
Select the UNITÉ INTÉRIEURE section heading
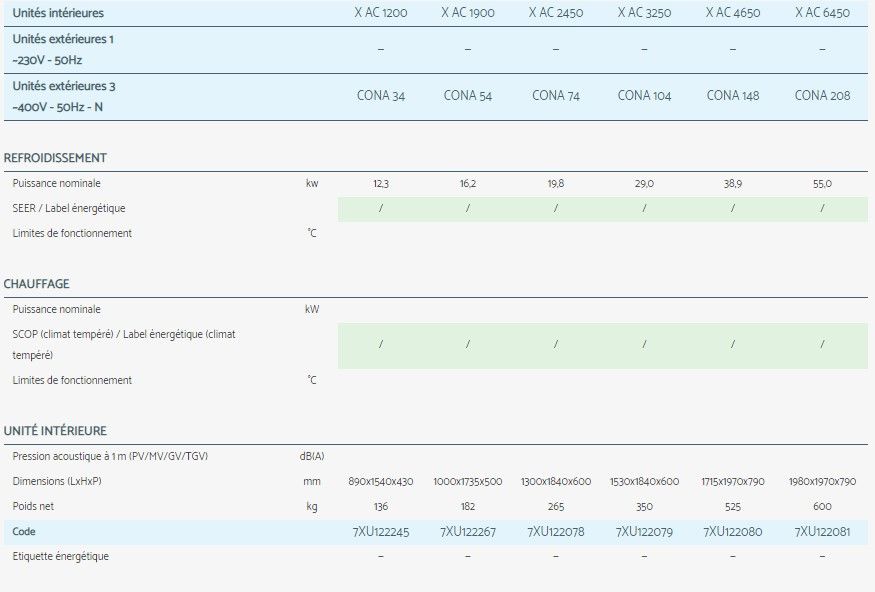tap(55, 431)
